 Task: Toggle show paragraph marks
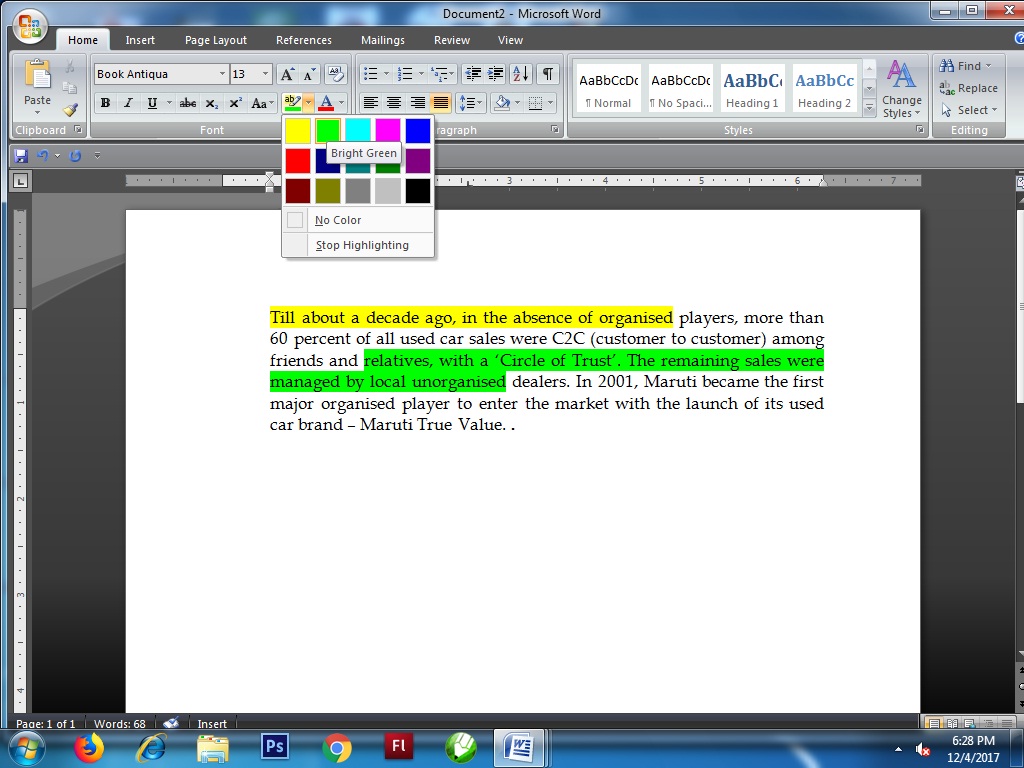(548, 74)
